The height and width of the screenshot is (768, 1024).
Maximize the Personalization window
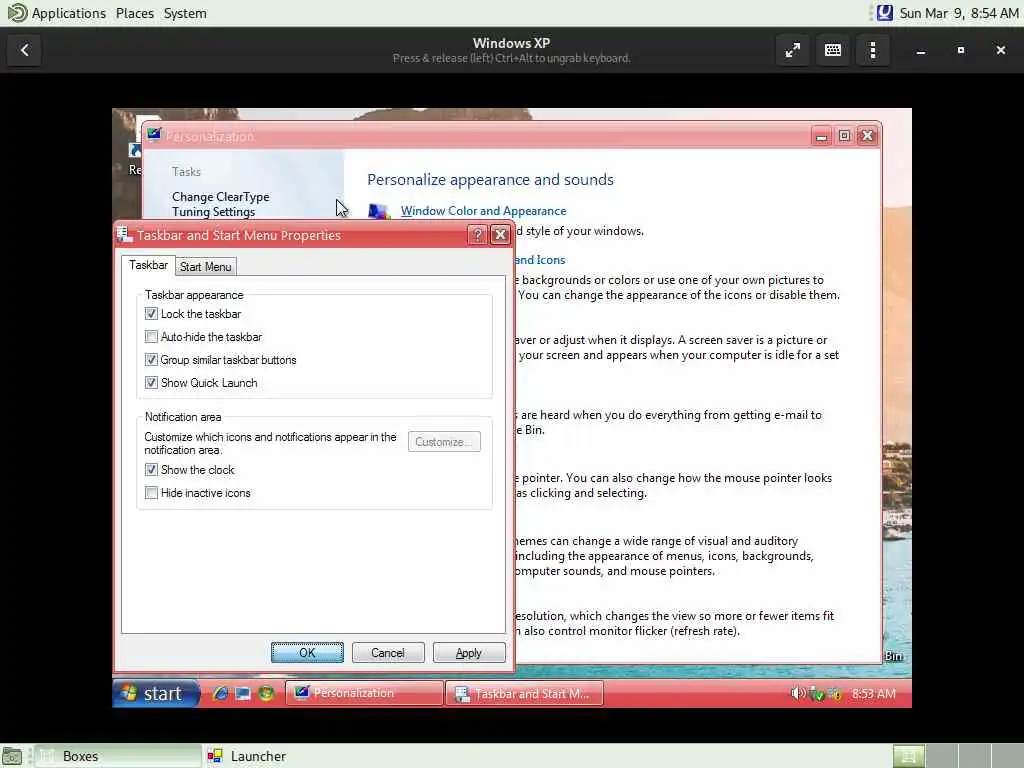click(x=844, y=136)
